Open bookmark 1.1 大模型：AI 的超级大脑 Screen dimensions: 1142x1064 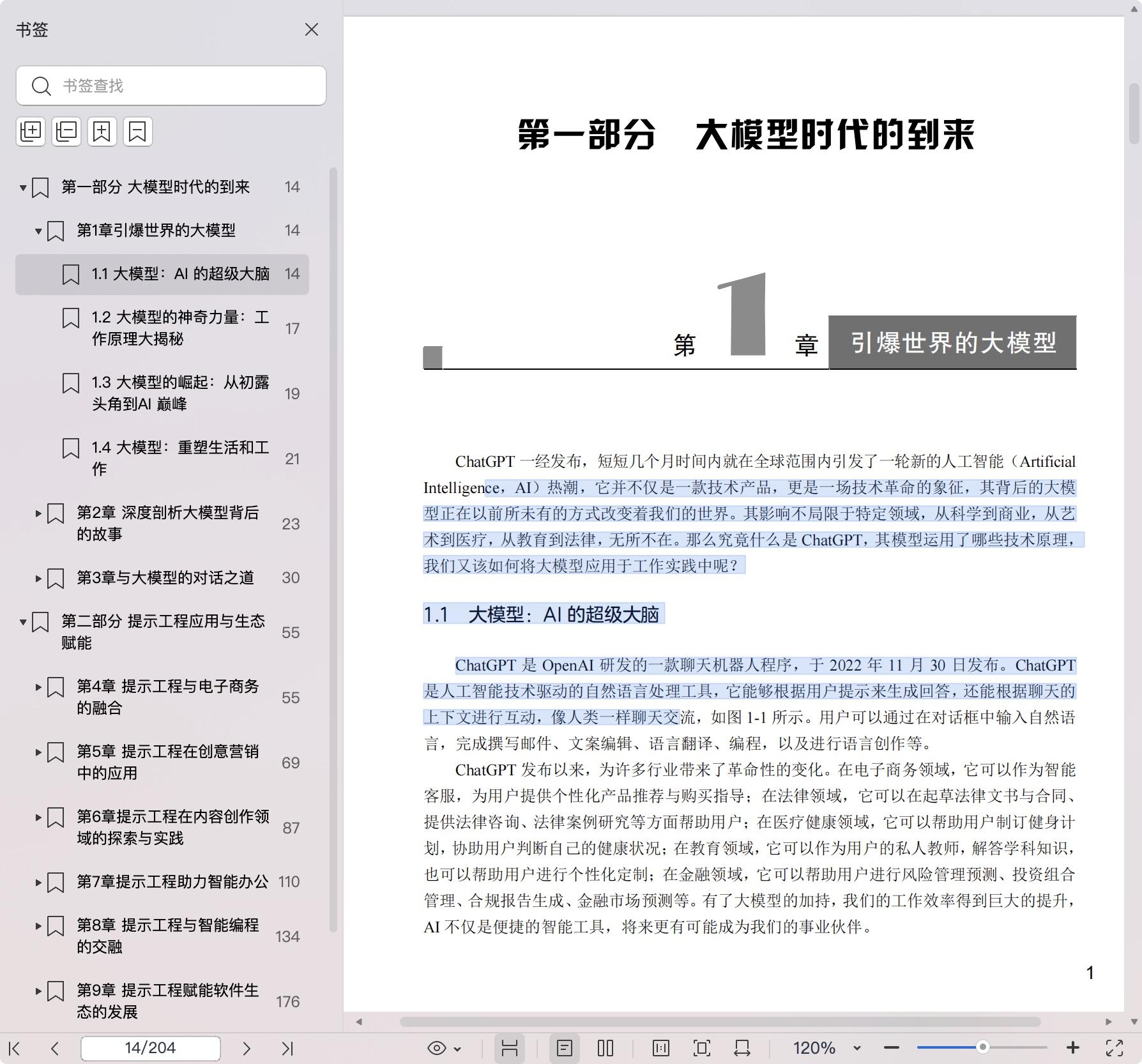(x=162, y=274)
